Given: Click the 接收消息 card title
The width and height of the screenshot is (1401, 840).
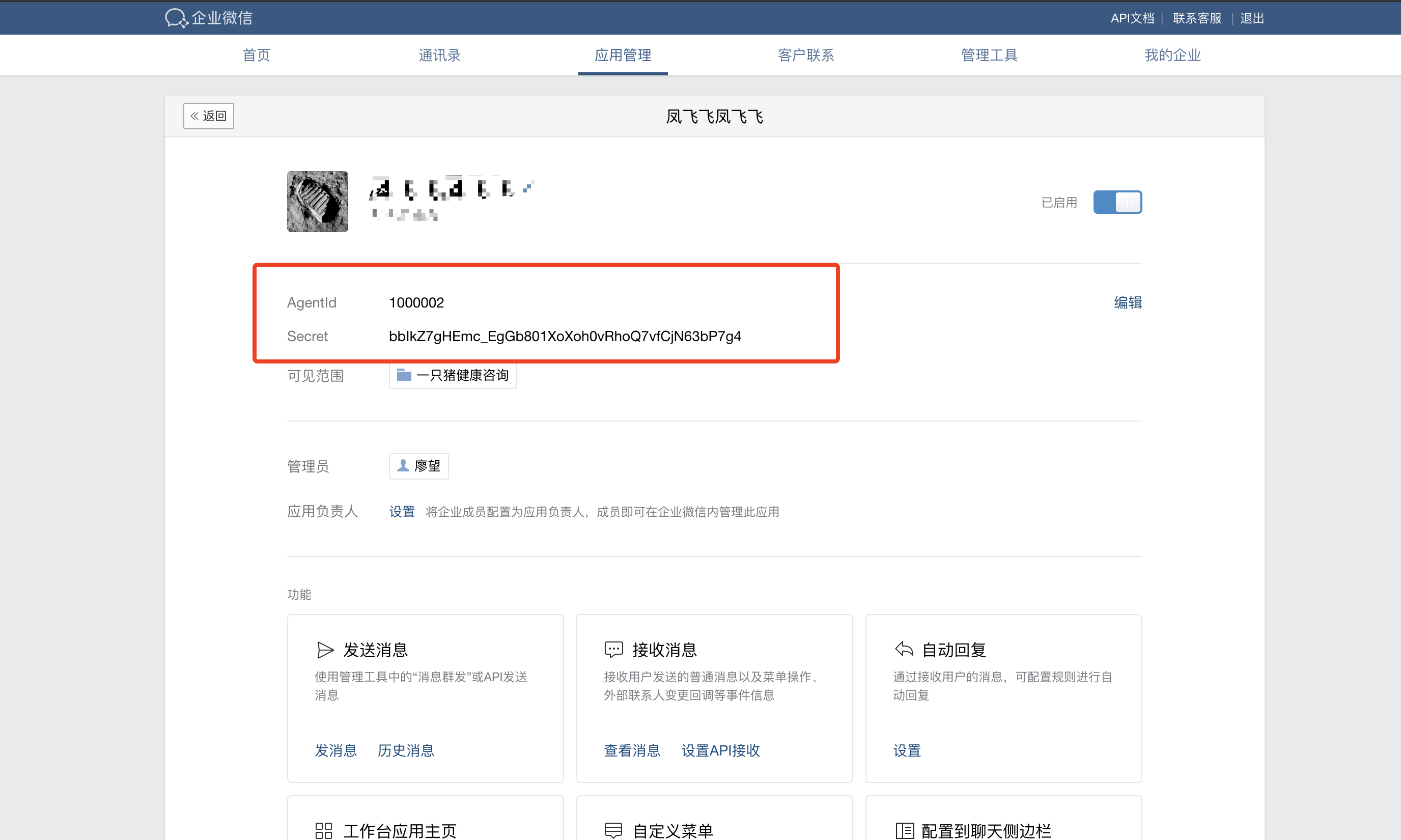Looking at the screenshot, I should click(664, 650).
